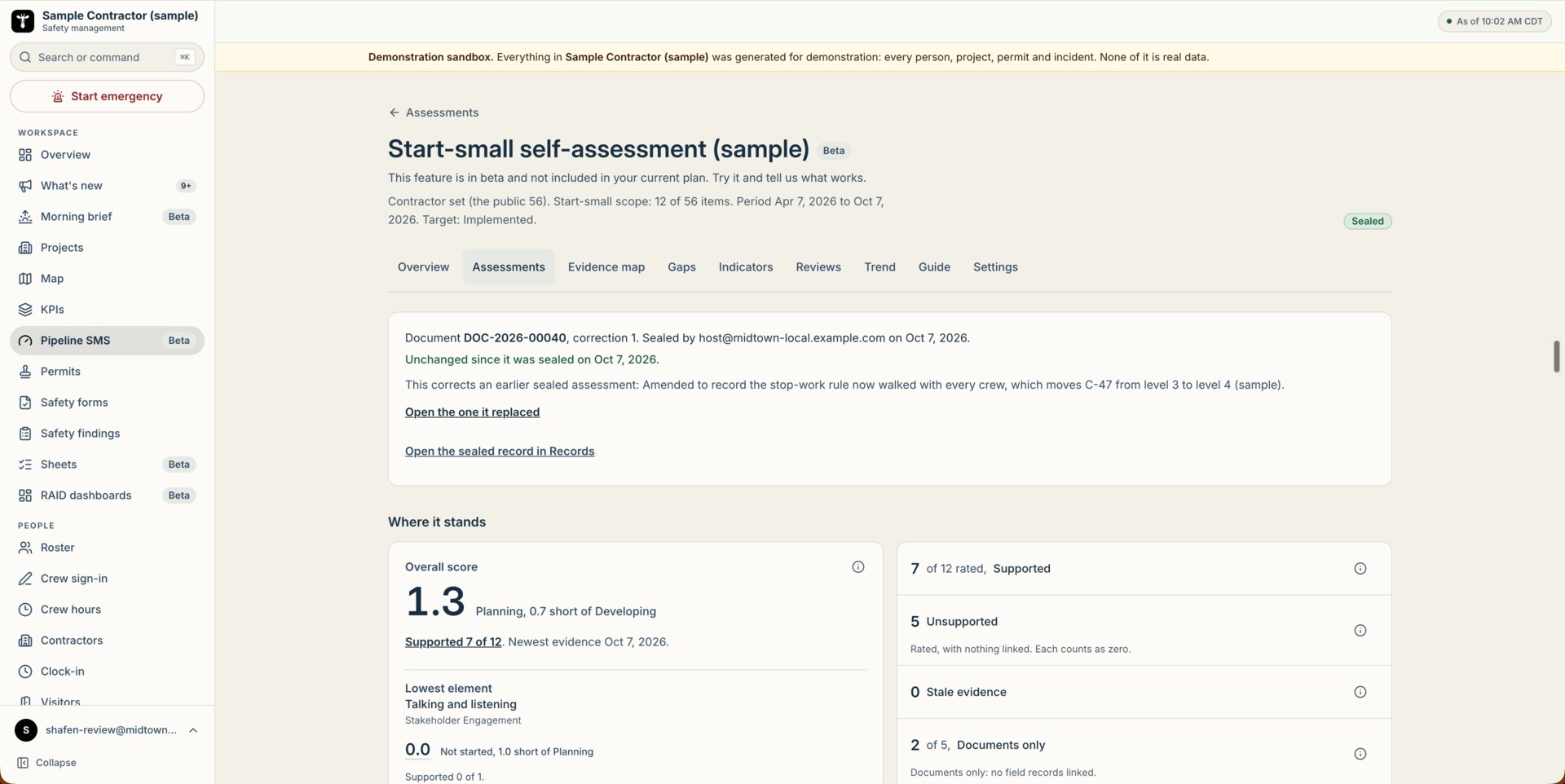This screenshot has width=1565, height=784.
Task: Click the What's new megaphone icon
Action: (x=25, y=186)
